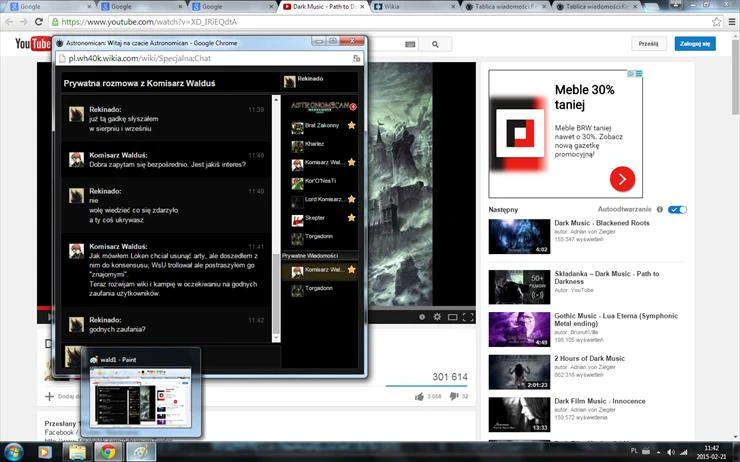This screenshot has height=462, width=740.
Task: Click the Zaloguj się sign-in button
Action: (x=695, y=43)
